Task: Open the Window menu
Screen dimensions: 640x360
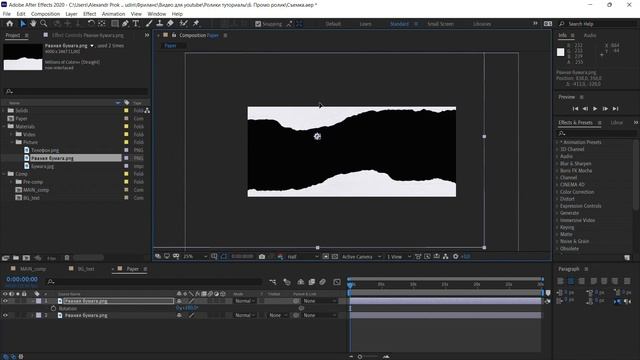Action: 156,14
